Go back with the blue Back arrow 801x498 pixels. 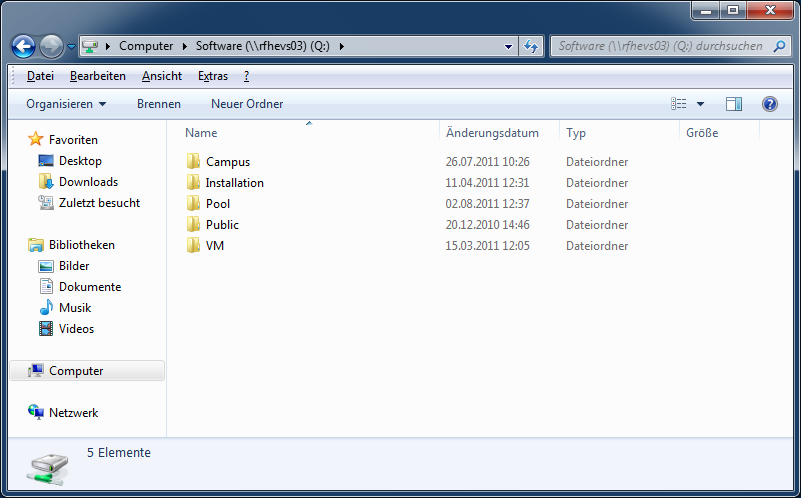23,46
